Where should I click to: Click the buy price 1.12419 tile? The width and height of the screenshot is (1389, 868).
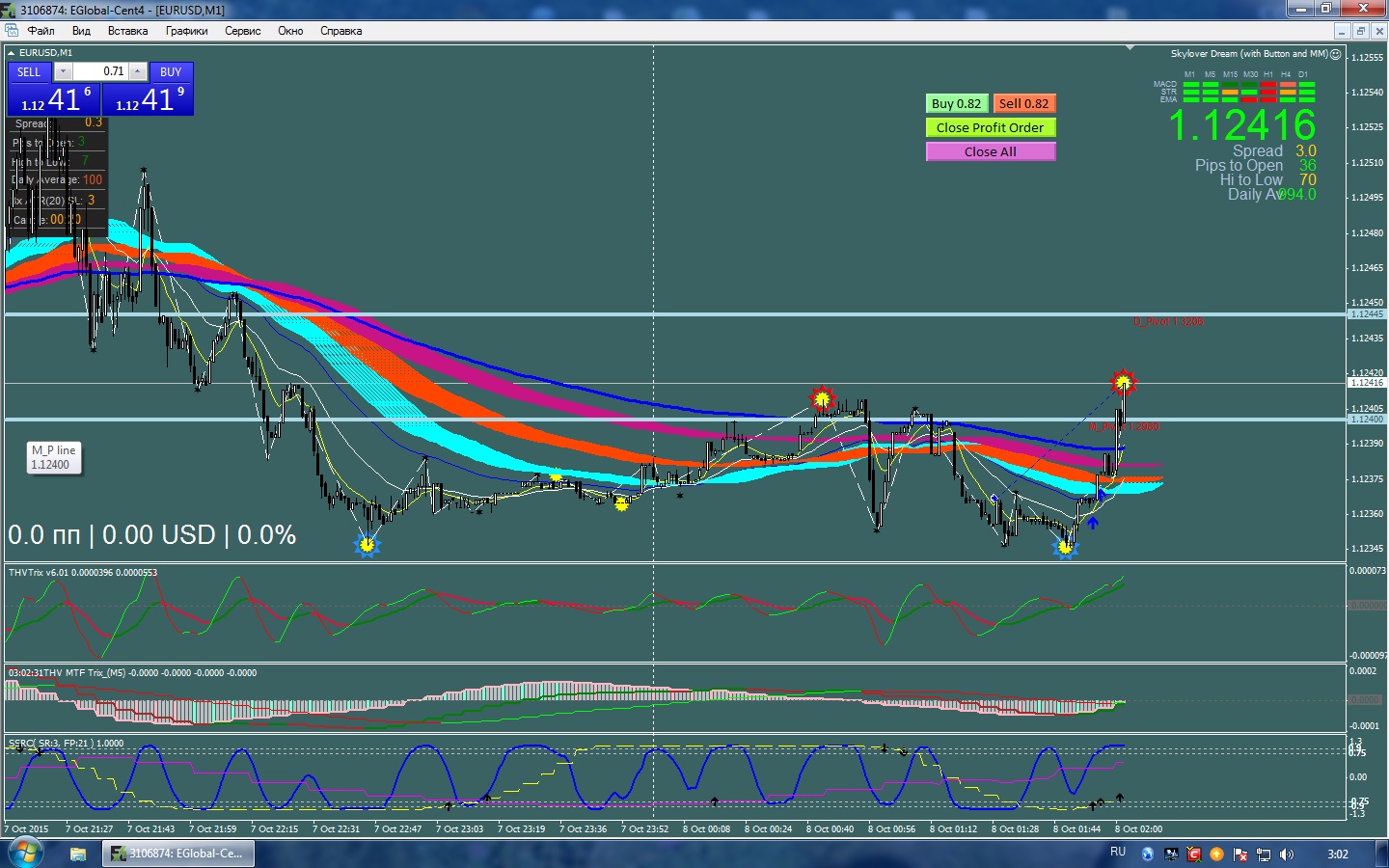(148, 98)
